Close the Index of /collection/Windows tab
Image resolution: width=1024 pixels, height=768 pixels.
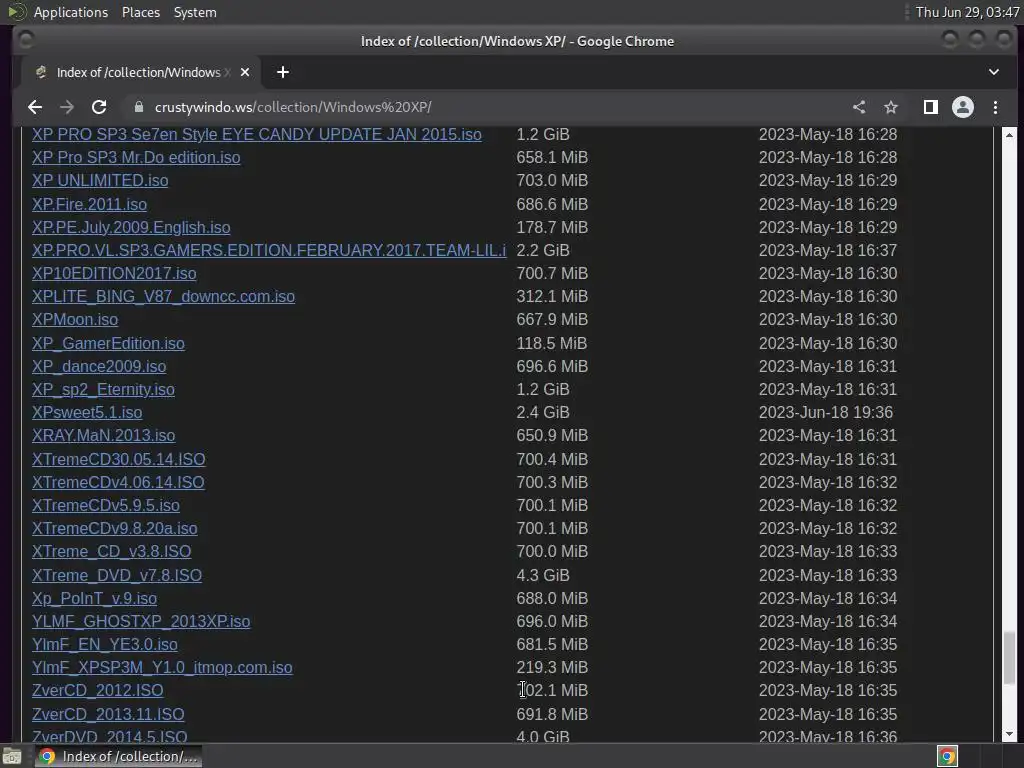[245, 72]
